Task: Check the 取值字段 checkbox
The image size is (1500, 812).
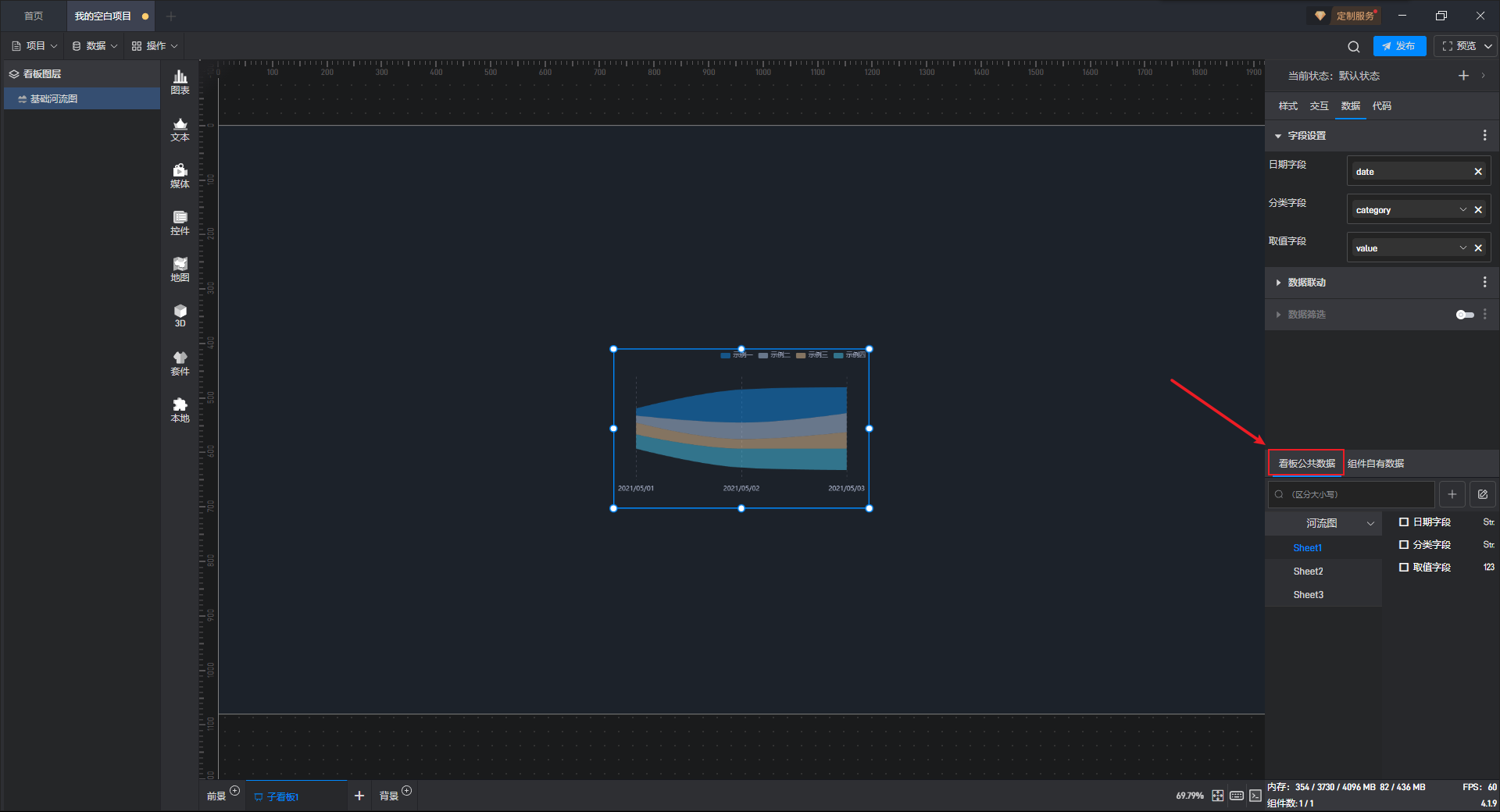Action: (x=1404, y=568)
